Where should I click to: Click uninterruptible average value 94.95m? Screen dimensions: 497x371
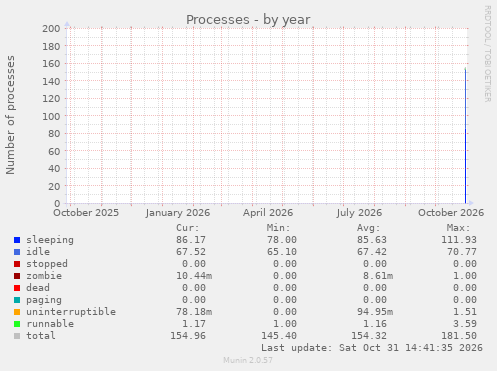(375, 312)
